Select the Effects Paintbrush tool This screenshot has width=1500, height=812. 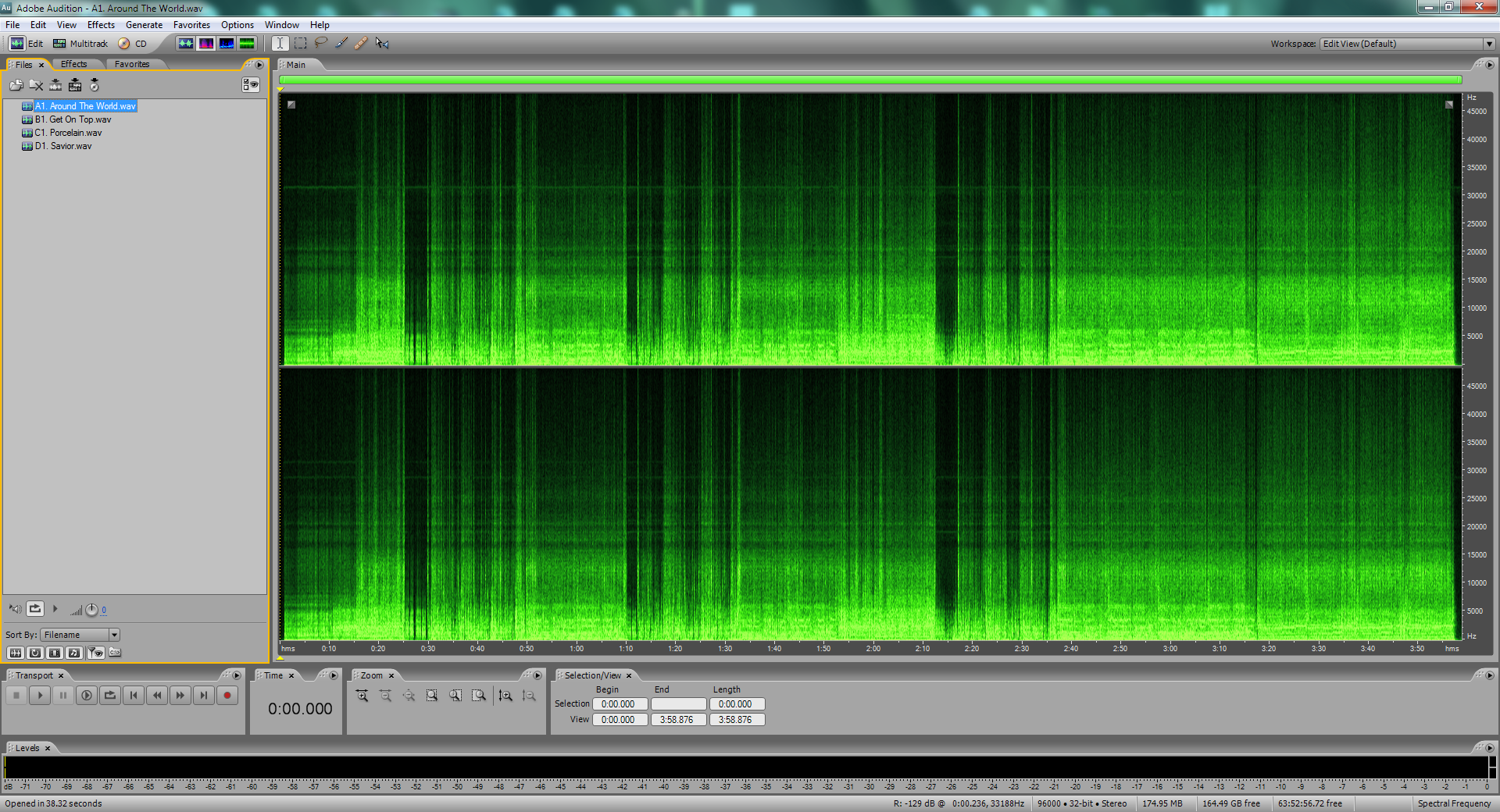[x=341, y=44]
